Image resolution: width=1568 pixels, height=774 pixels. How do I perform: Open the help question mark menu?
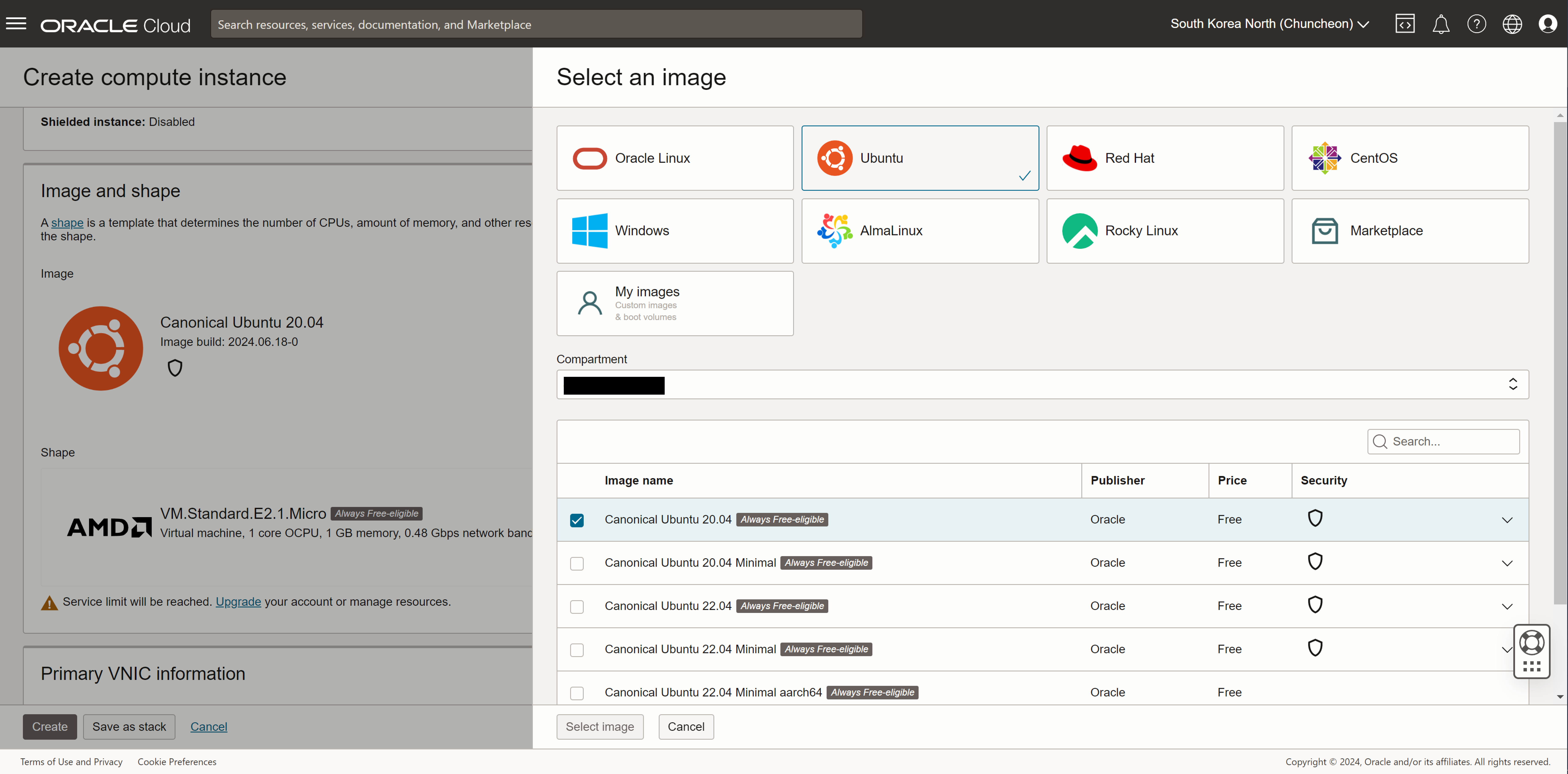1477,24
